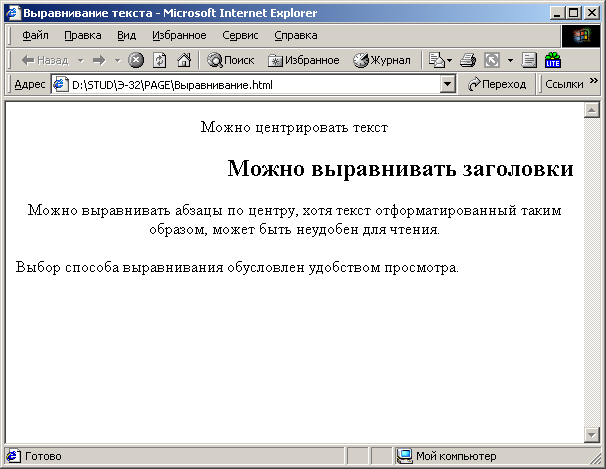Image resolution: width=606 pixels, height=469 pixels.
Task: Open the size button dropdown arrow
Action: tap(510, 61)
